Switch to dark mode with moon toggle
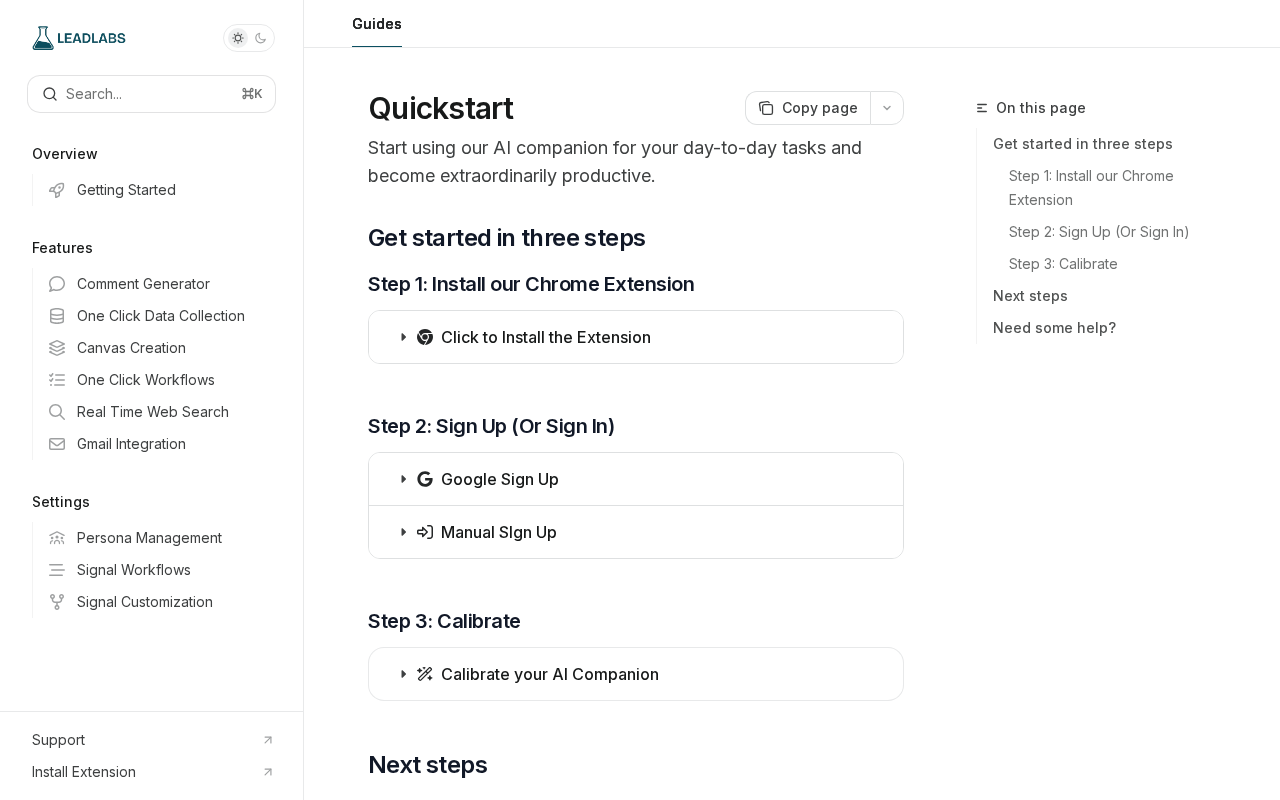This screenshot has height=800, width=1280. point(261,38)
